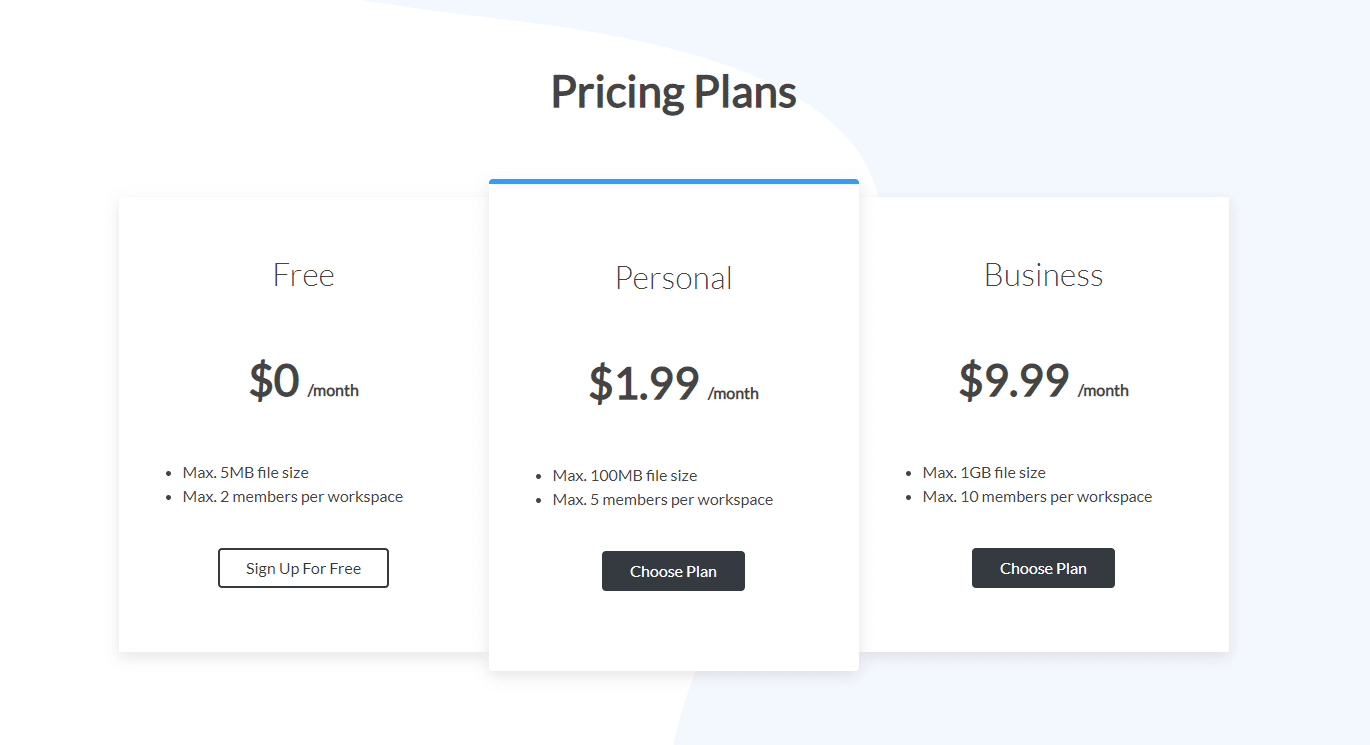Select the Personal plan heading

674,278
